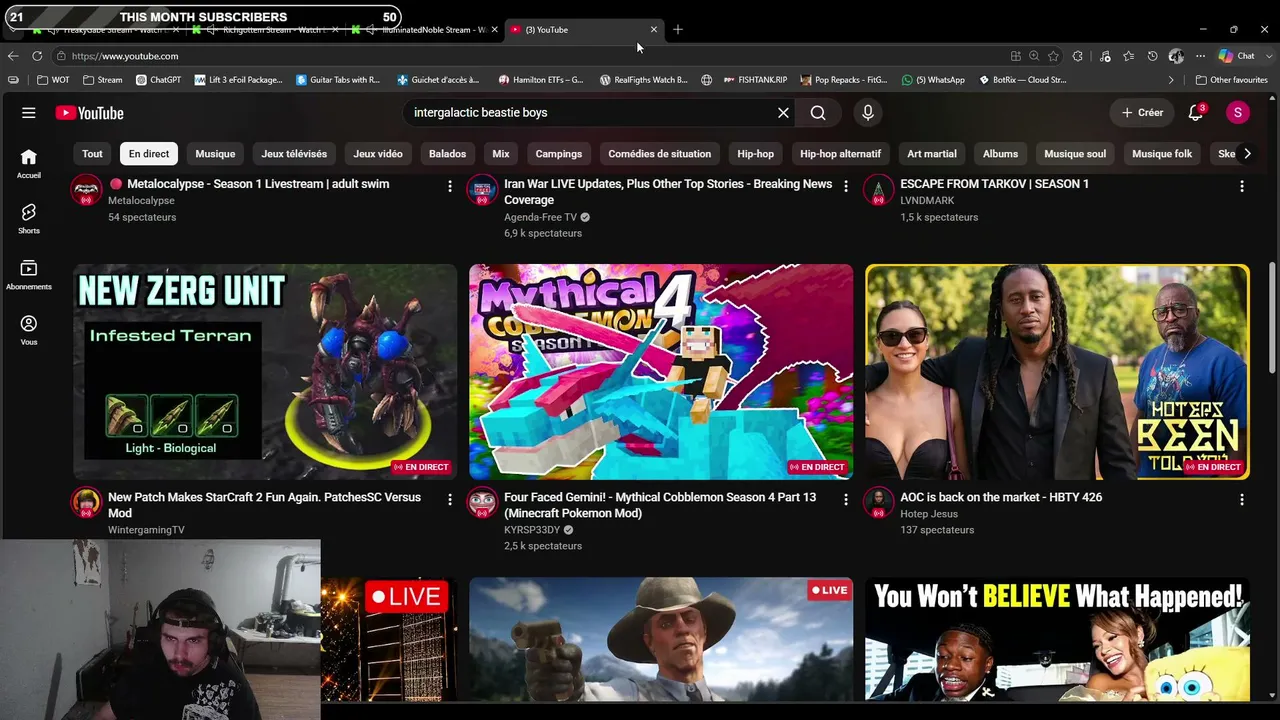This screenshot has width=1280, height=720.
Task: Open Shorts from the sidebar
Action: (x=29, y=219)
